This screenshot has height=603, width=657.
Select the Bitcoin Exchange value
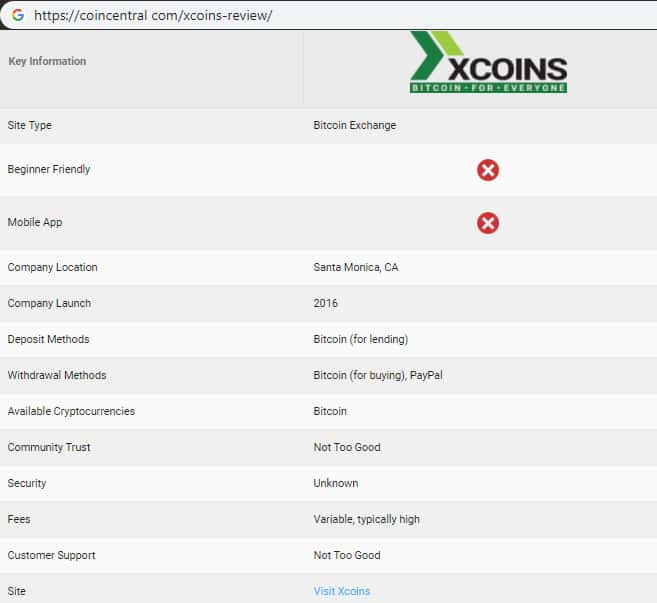355,125
